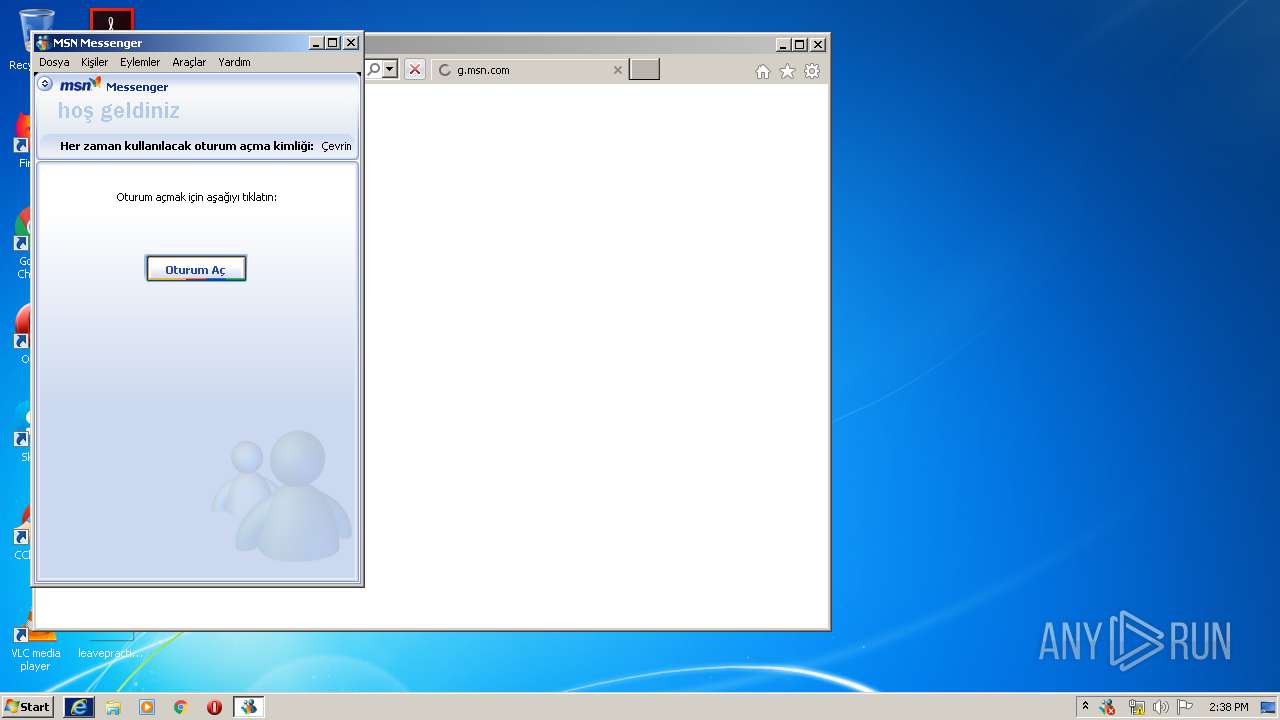The height and width of the screenshot is (720, 1280).
Task: Open network status tray icon
Action: click(1136, 707)
